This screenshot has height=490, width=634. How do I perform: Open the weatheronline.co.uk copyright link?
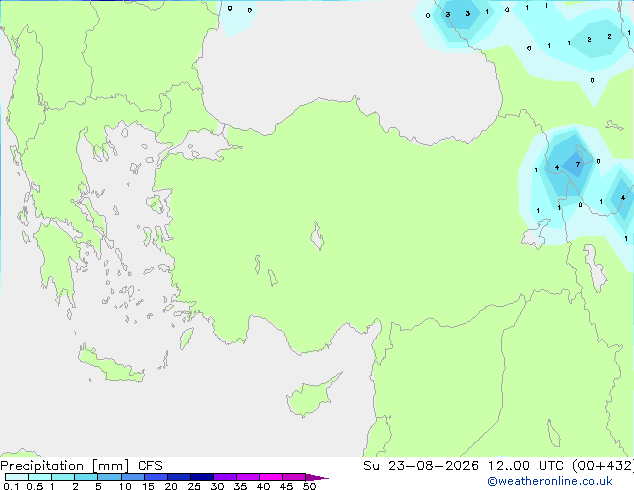(x=550, y=481)
